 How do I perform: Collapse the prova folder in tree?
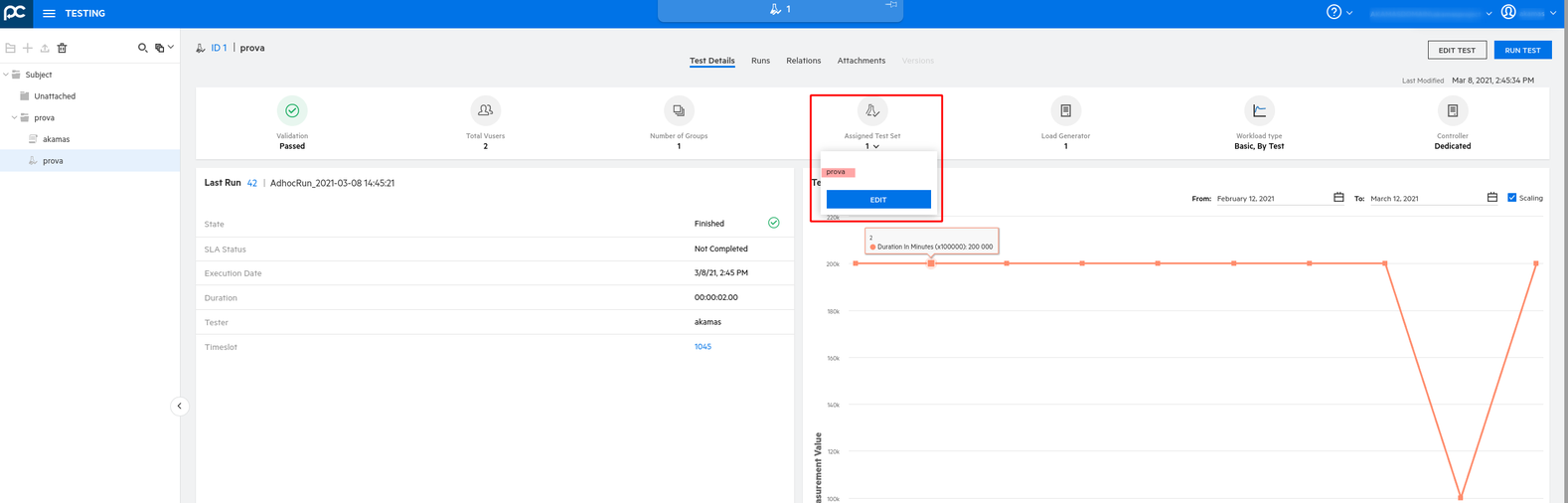[14, 117]
